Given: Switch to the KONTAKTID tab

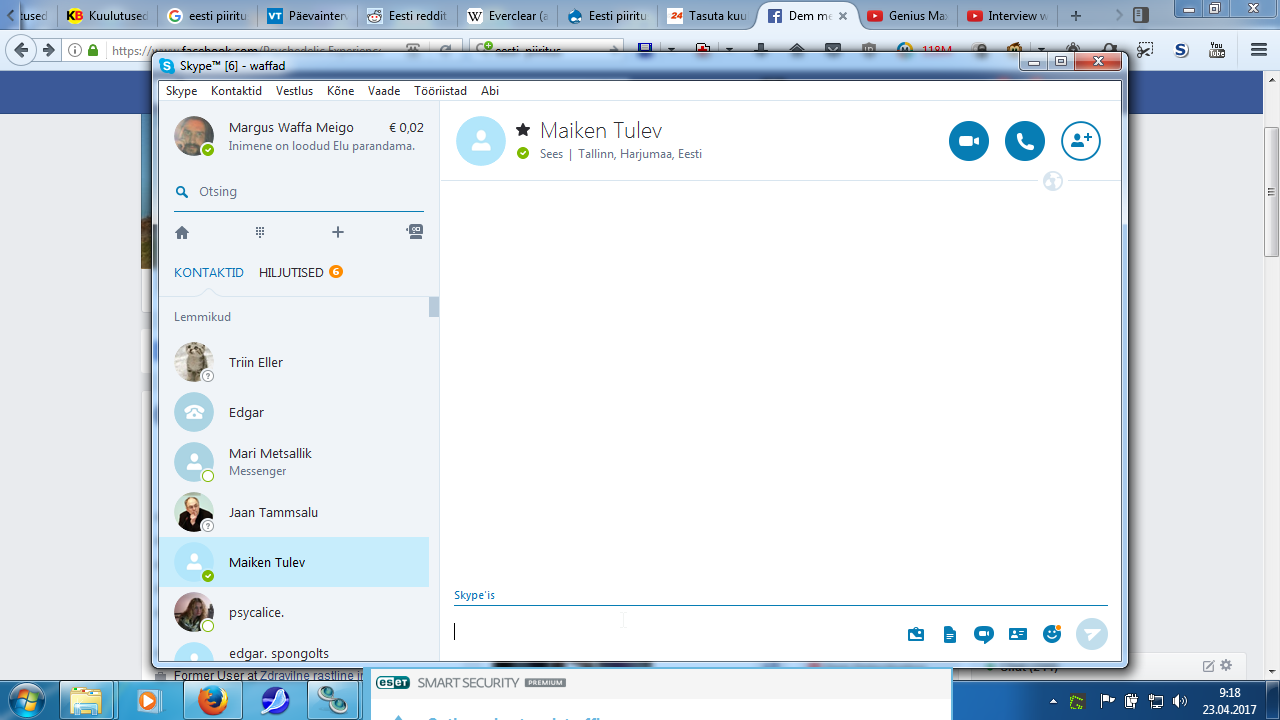Looking at the screenshot, I should pos(209,272).
